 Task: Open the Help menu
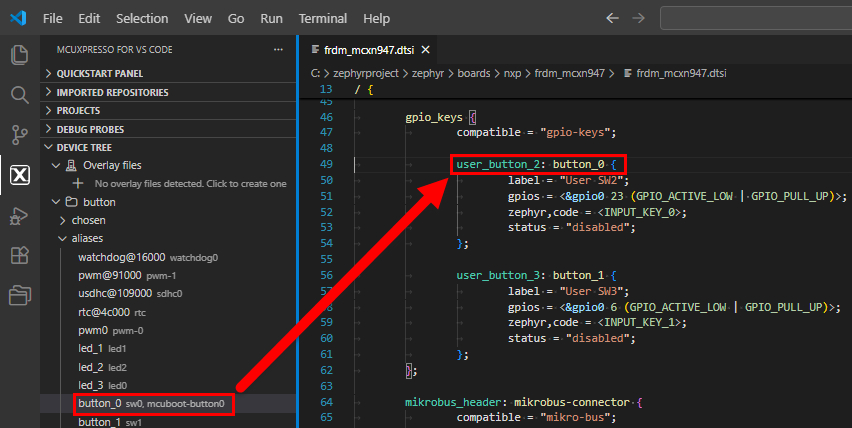pos(377,18)
